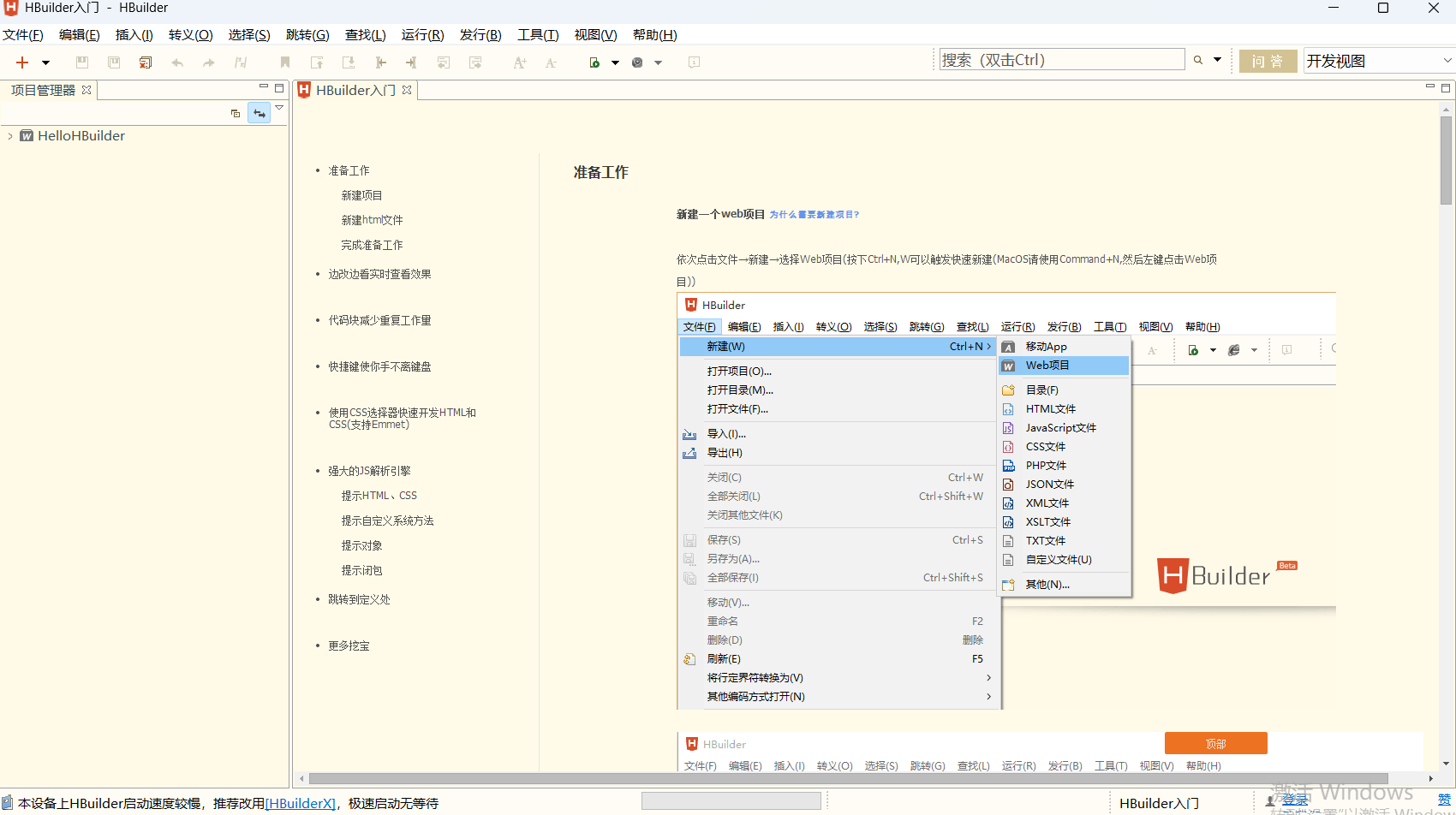1456x815 pixels.
Task: Click the status bar progress area
Action: (731, 801)
